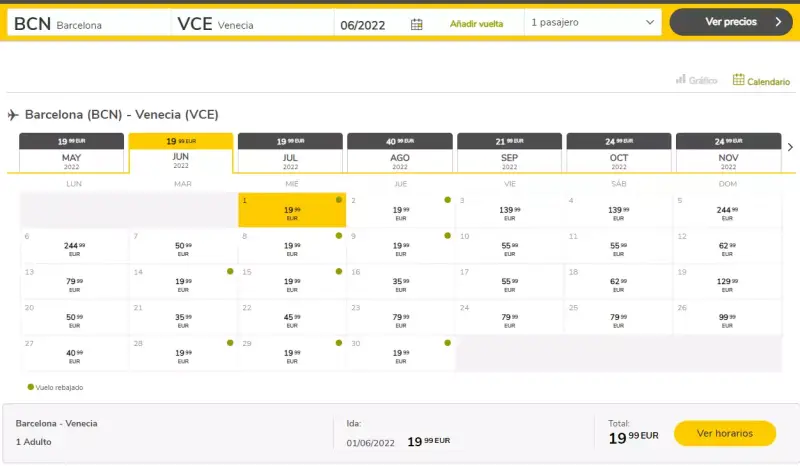The height and width of the screenshot is (466, 800).
Task: Choose June 15 discounted fare
Action: pyautogui.click(x=292, y=281)
